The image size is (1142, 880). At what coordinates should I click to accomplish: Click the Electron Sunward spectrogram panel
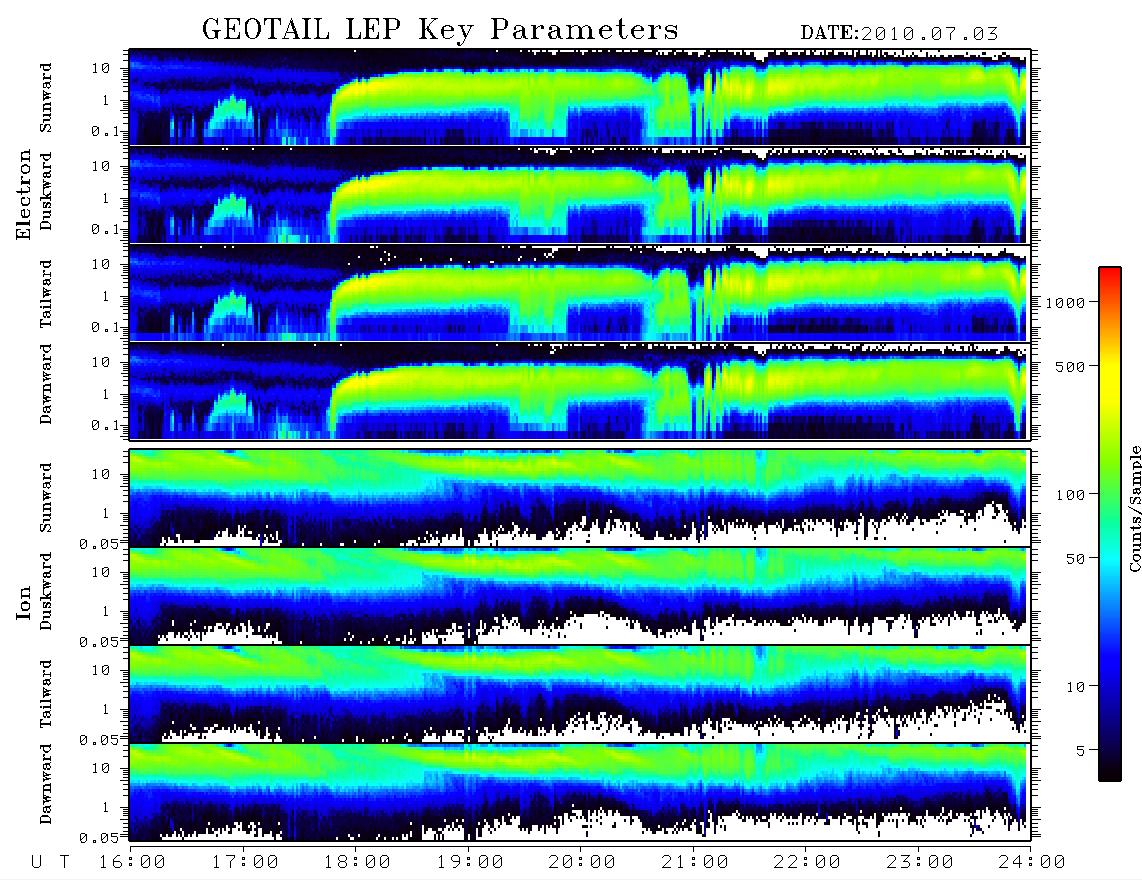(x=579, y=97)
